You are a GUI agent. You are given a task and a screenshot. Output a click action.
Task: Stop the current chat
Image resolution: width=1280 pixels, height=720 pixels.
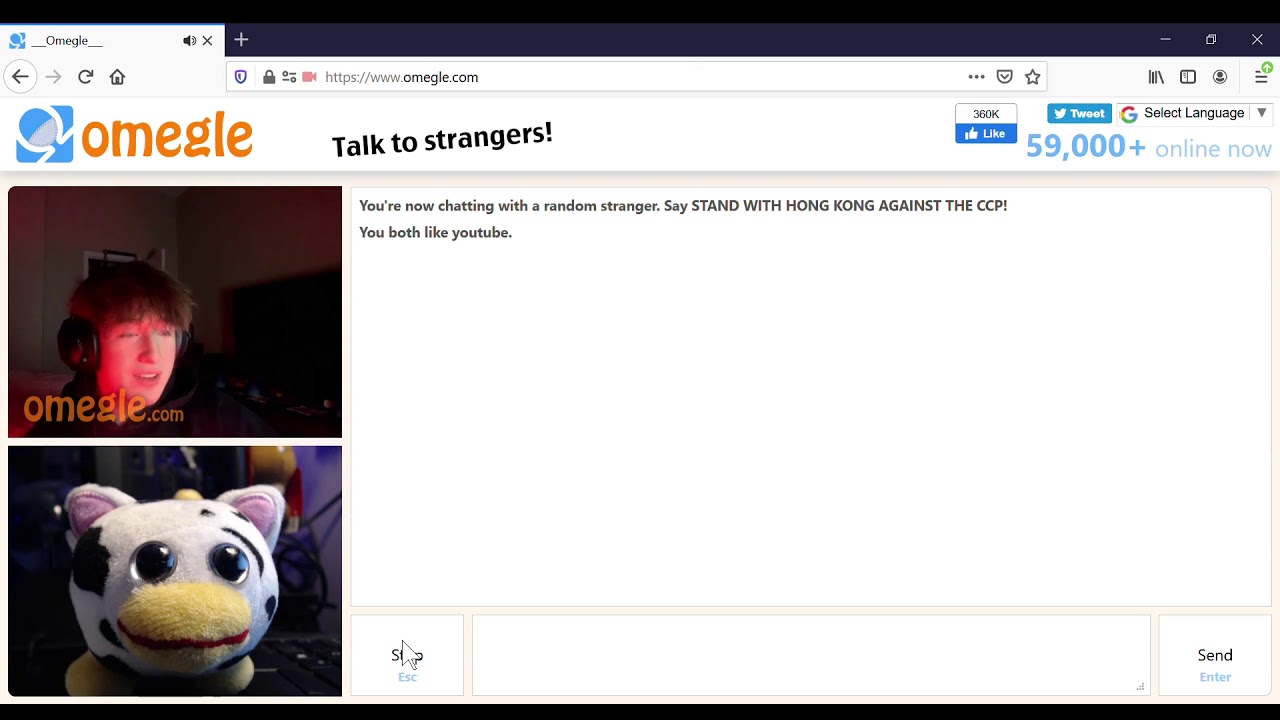(407, 655)
